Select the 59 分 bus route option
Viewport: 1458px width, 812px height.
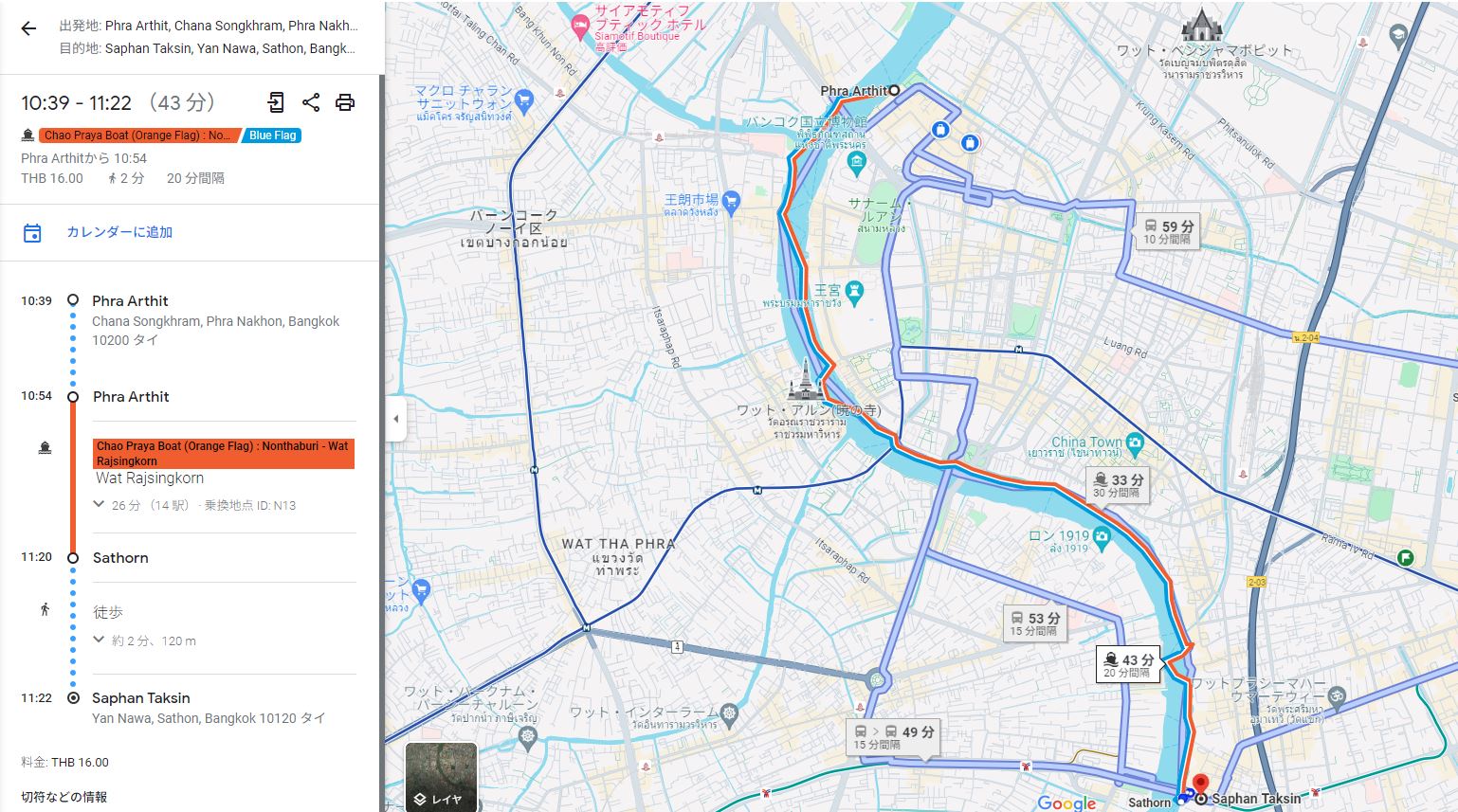[x=1167, y=231]
